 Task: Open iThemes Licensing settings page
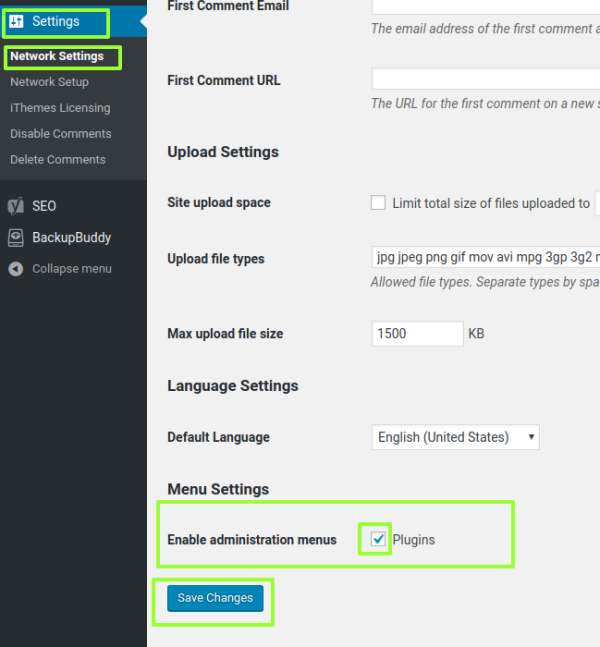(60, 108)
